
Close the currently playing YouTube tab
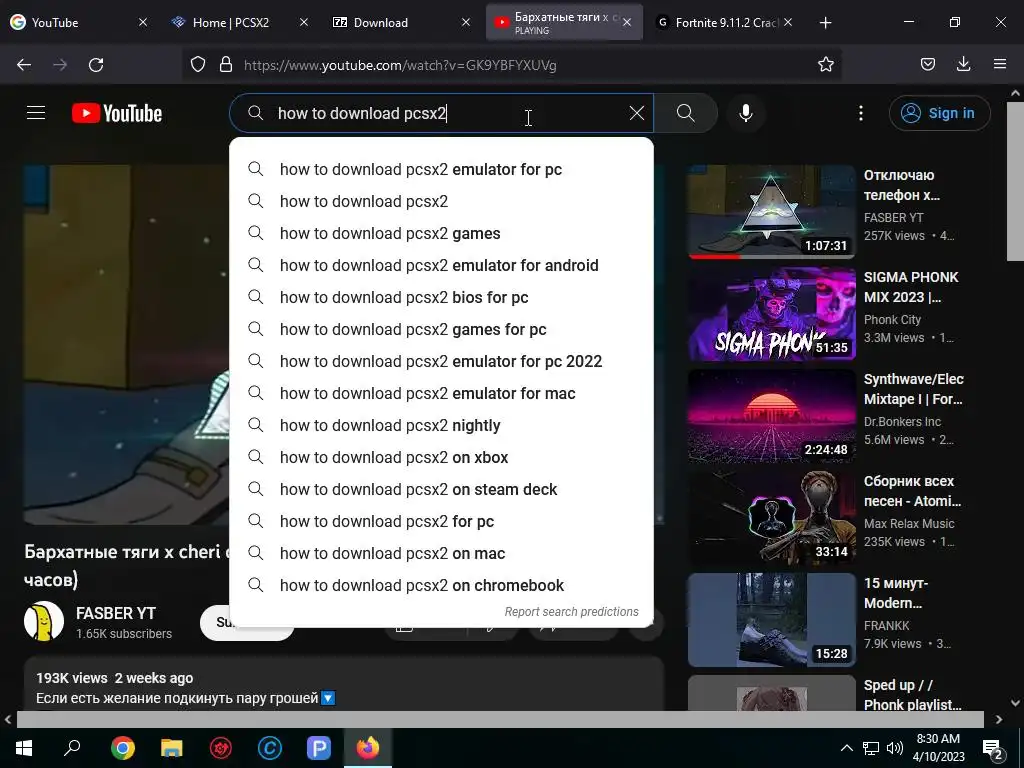click(x=627, y=22)
